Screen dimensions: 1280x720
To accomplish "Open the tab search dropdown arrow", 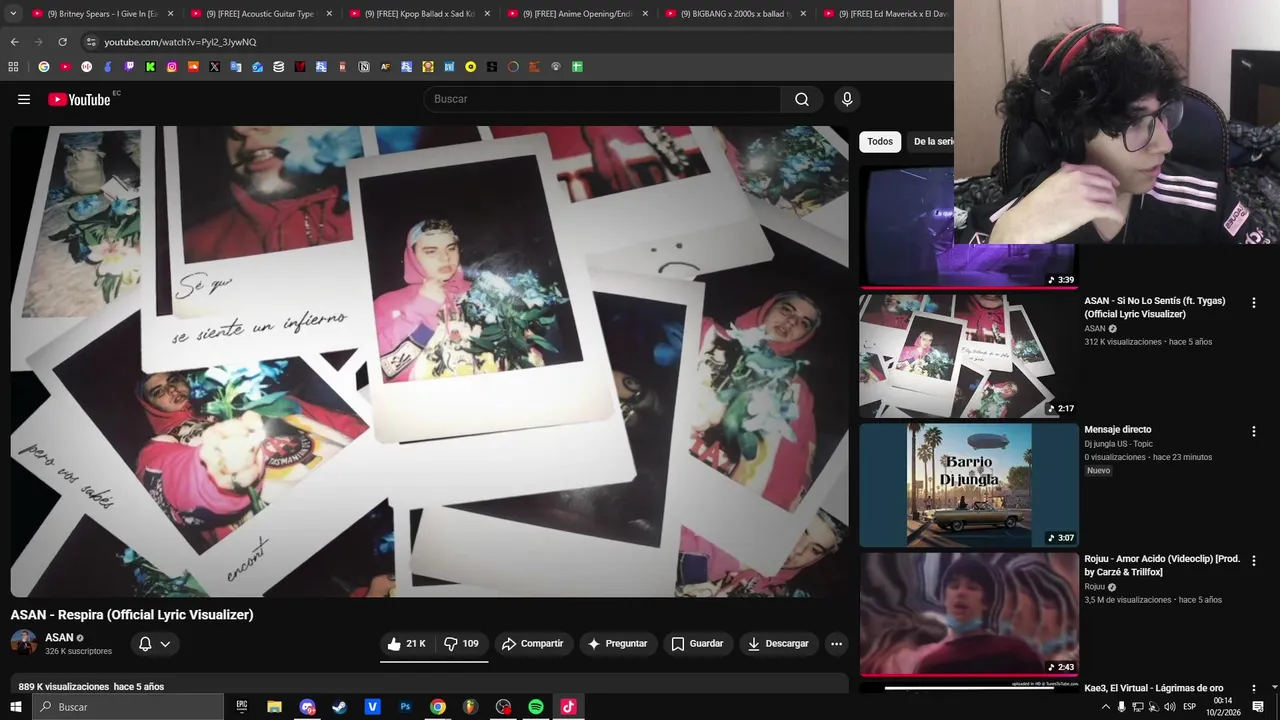I will pyautogui.click(x=13, y=14).
